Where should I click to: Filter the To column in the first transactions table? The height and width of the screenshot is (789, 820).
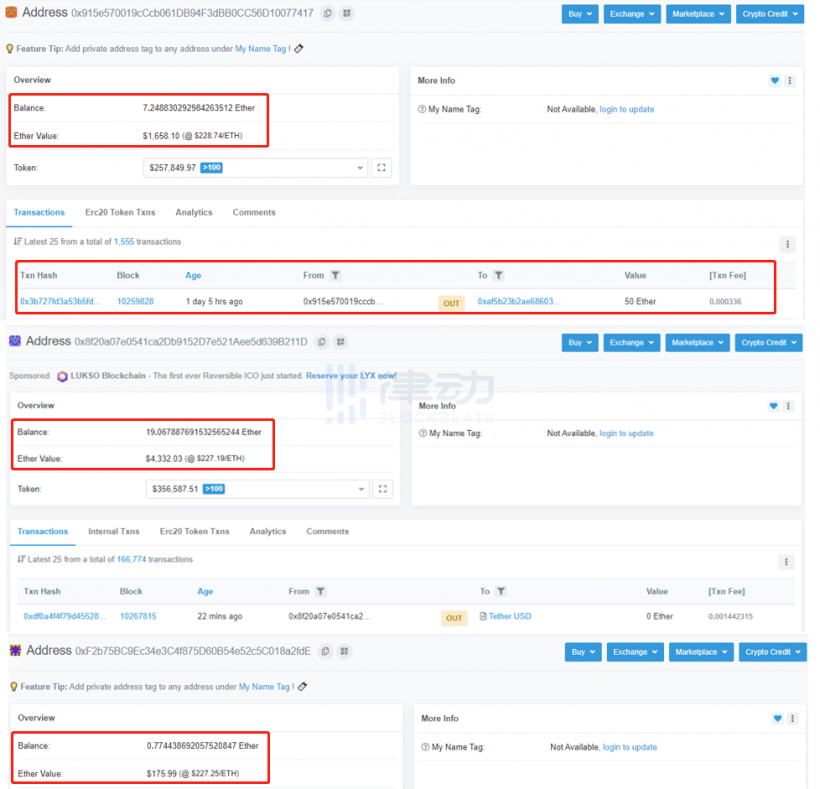[x=499, y=276]
